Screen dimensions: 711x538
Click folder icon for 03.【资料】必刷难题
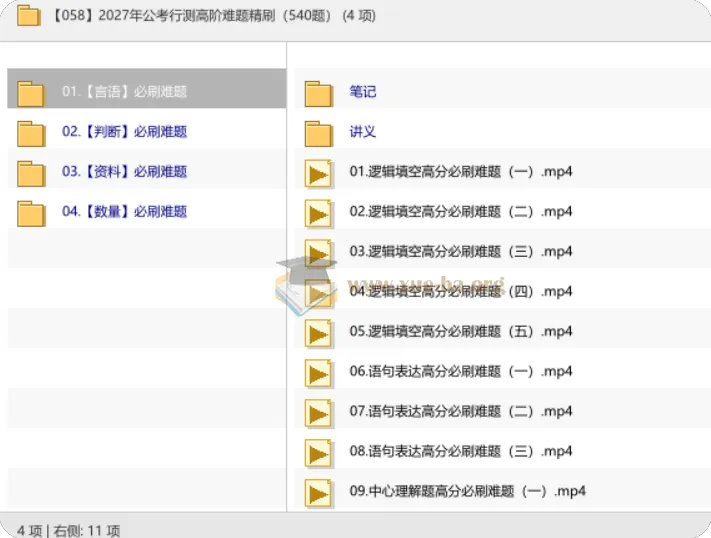click(31, 174)
